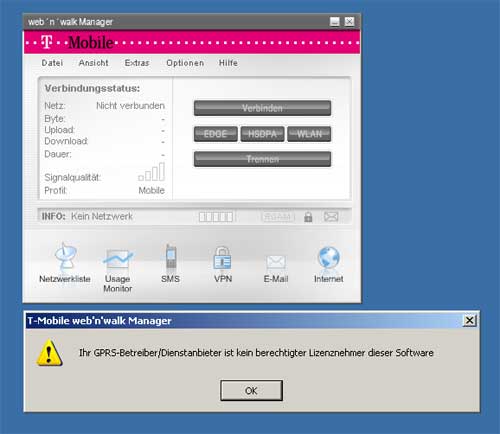Open the Datei menu
Viewport: 500px width, 434px height.
tap(52, 63)
